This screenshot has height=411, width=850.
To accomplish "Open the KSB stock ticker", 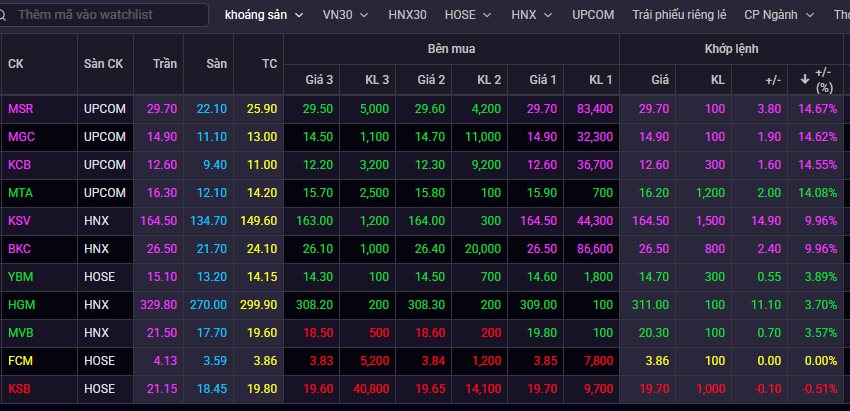I will point(20,388).
